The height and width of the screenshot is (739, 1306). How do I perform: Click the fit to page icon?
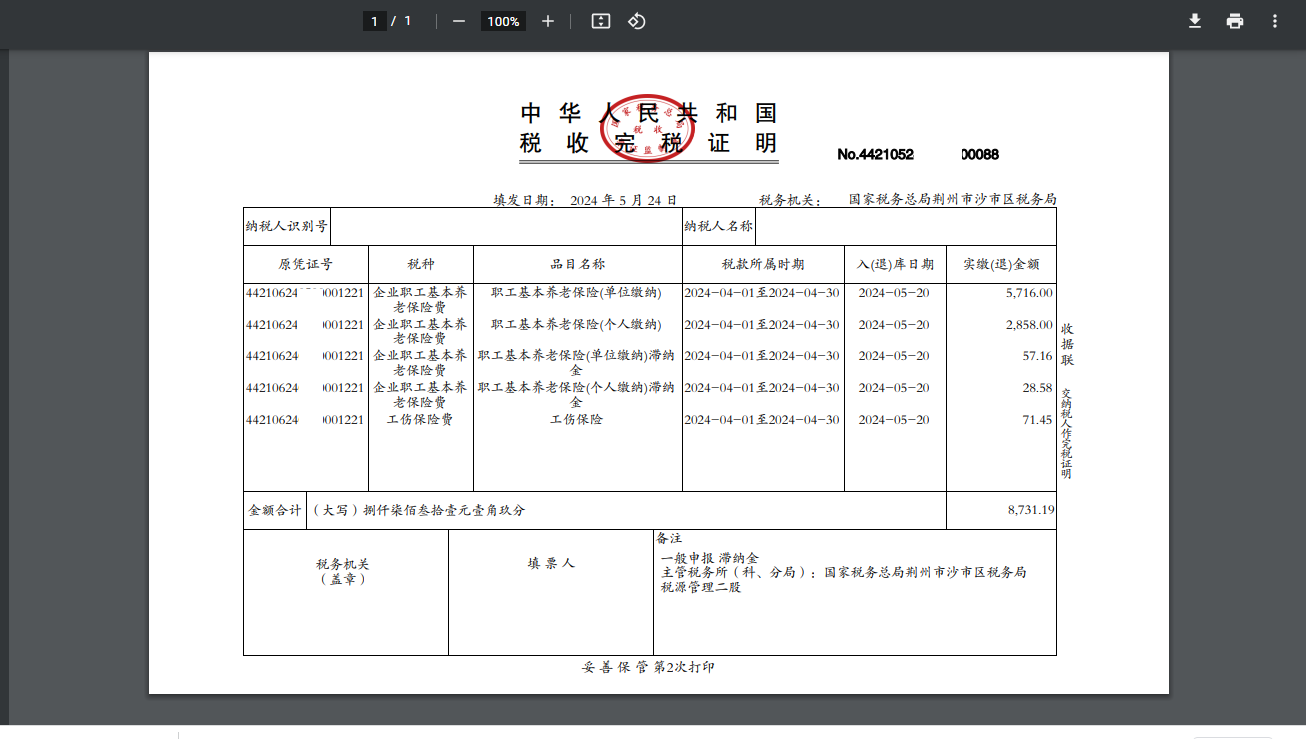pos(600,21)
